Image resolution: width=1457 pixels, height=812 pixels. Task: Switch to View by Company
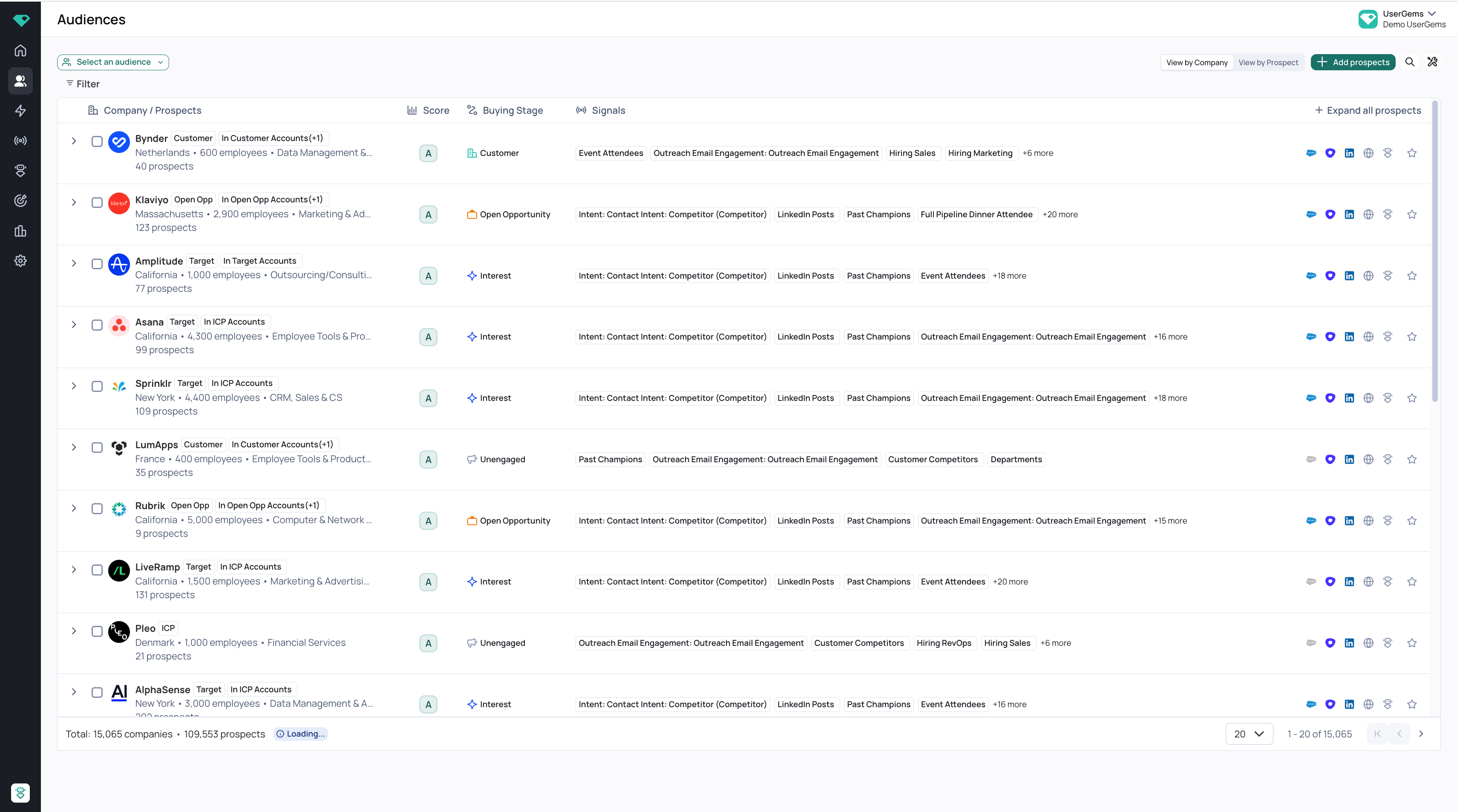tap(1197, 63)
